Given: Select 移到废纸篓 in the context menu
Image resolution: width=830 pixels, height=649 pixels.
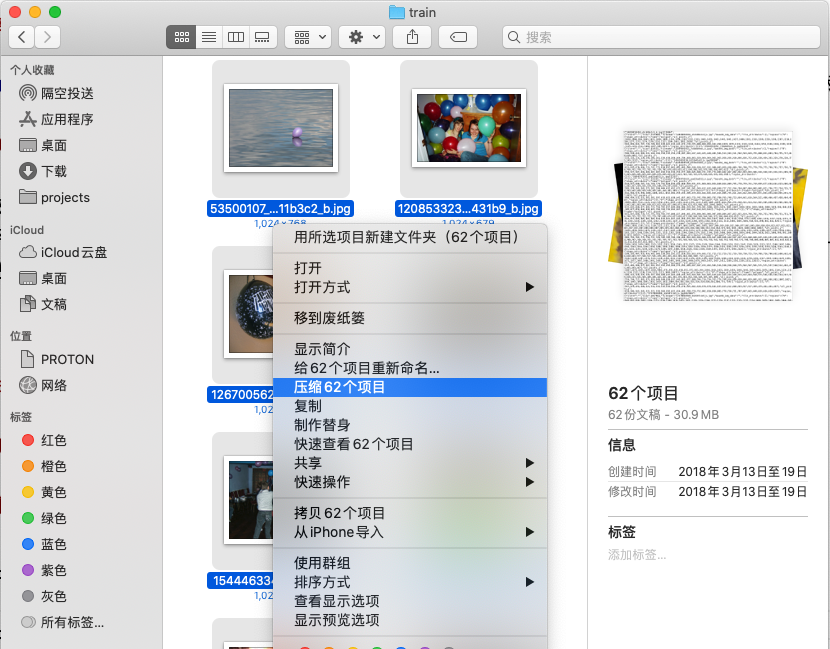Looking at the screenshot, I should click(329, 318).
